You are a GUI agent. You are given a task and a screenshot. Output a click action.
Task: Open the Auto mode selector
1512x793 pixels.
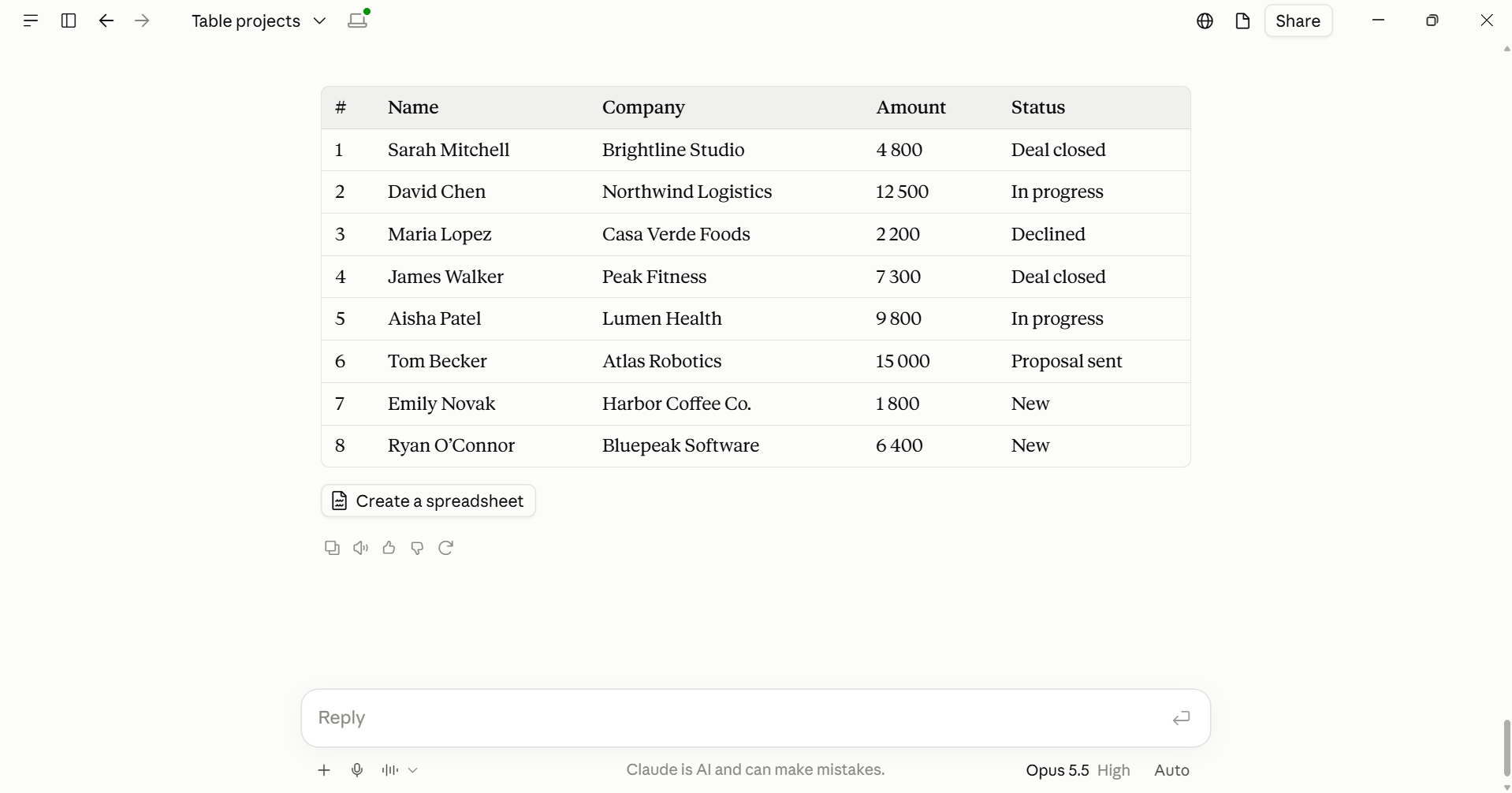point(1171,770)
